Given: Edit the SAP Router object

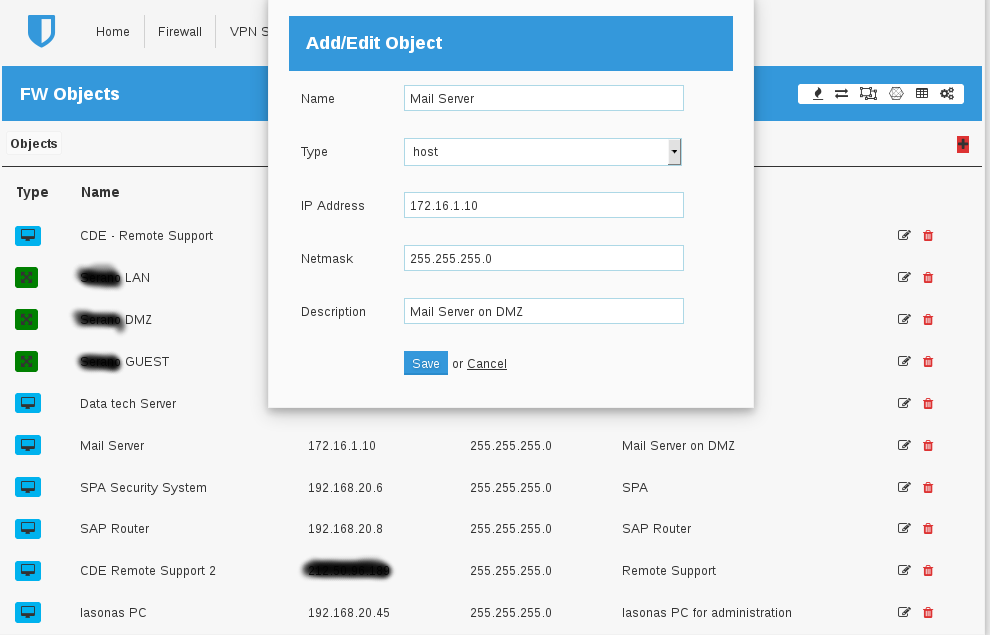Looking at the screenshot, I should 904,529.
